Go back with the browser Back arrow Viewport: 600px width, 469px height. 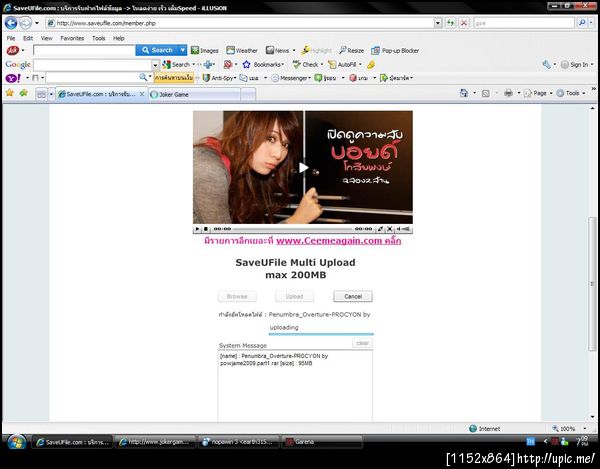coord(11,23)
